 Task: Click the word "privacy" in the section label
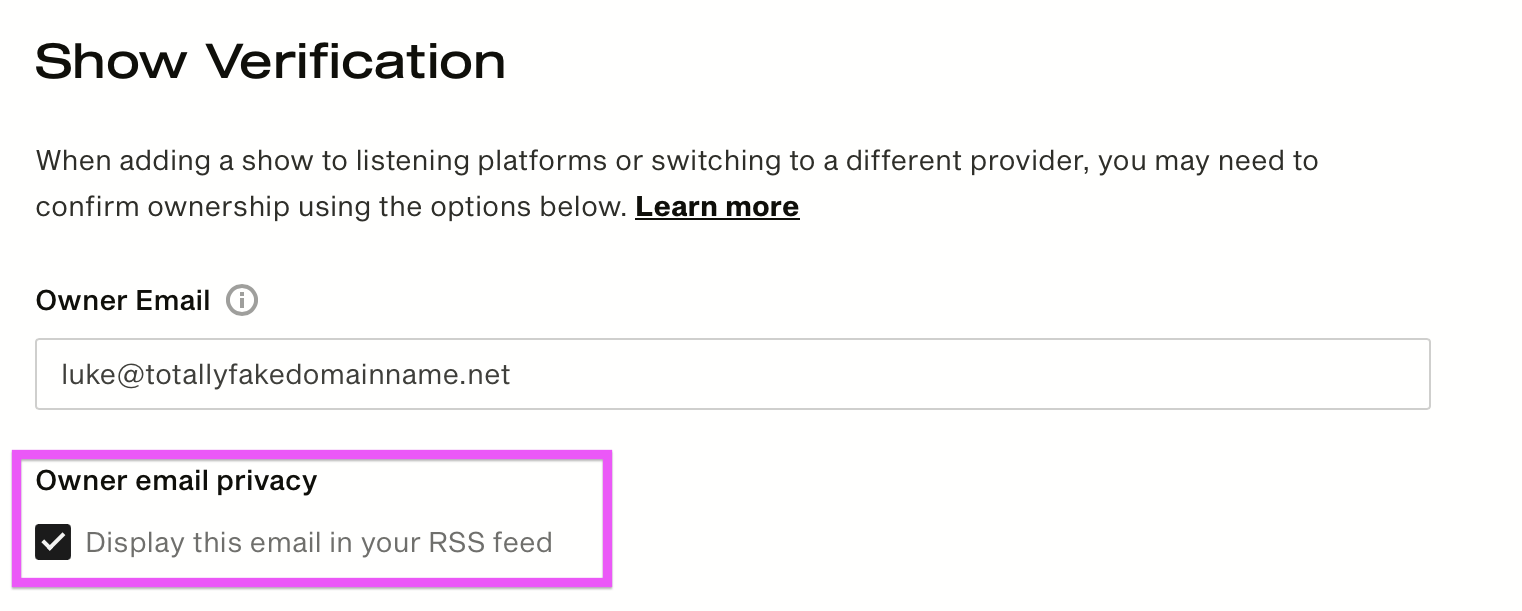[267, 481]
